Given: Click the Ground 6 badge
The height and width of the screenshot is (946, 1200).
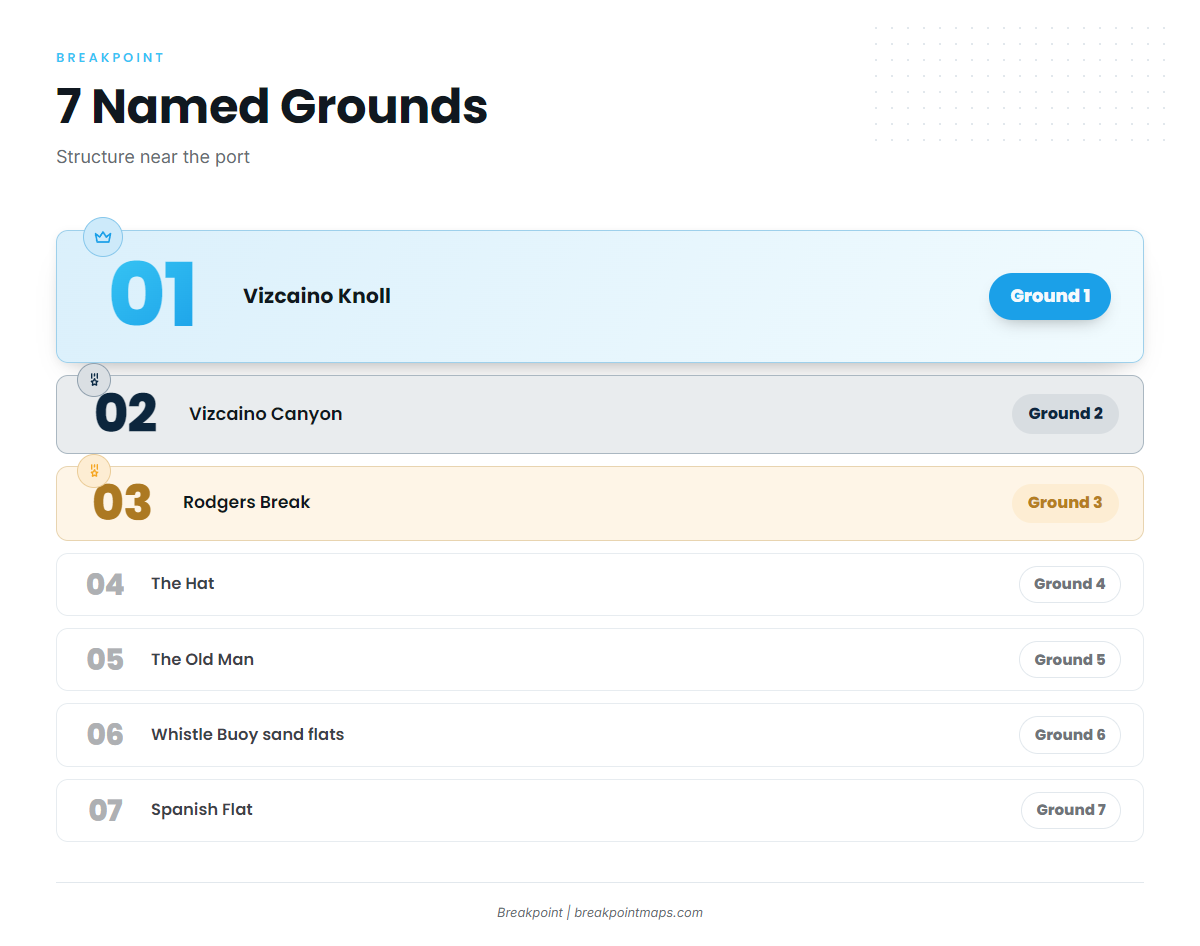Looking at the screenshot, I should [1070, 735].
